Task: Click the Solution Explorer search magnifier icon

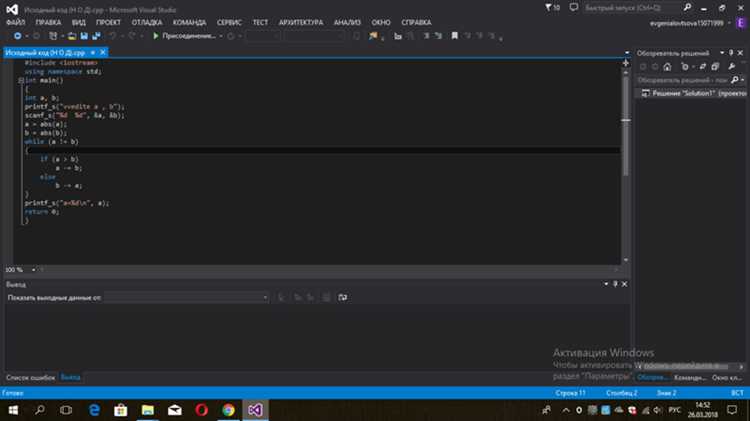Action: coord(734,80)
